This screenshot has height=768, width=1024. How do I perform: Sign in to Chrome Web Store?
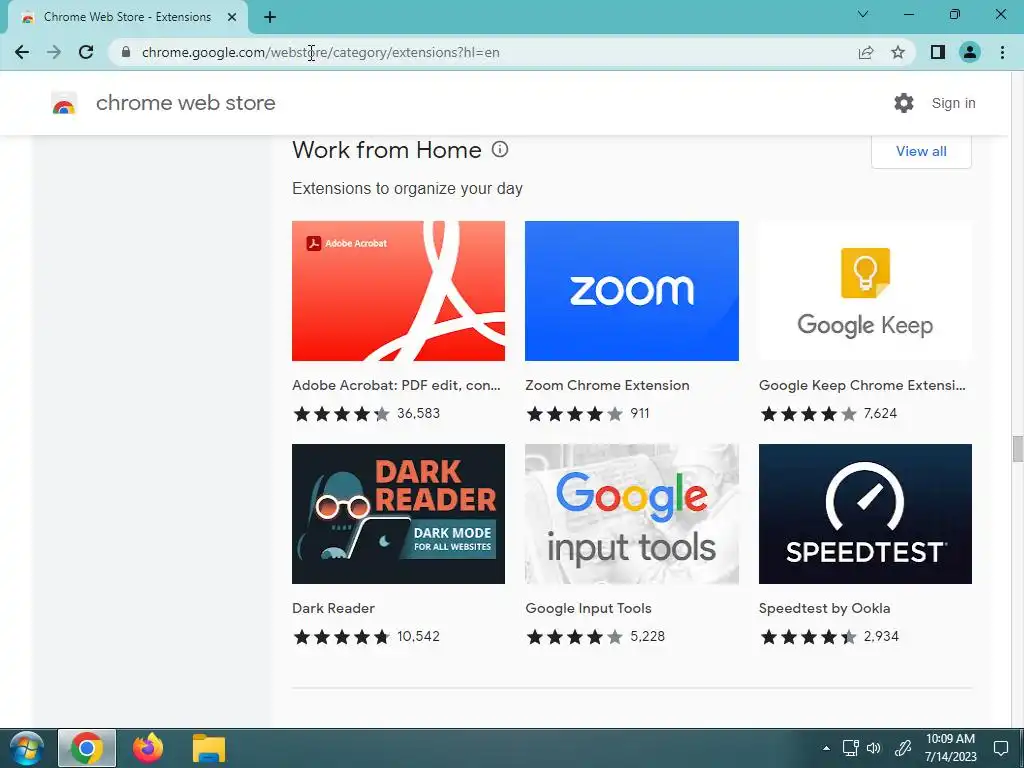953,103
